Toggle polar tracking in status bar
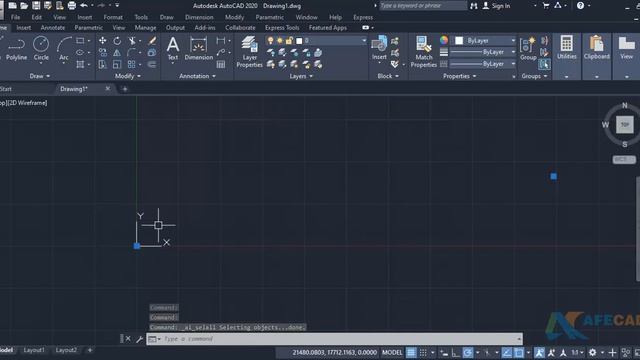The width and height of the screenshot is (640, 360). coord(468,353)
